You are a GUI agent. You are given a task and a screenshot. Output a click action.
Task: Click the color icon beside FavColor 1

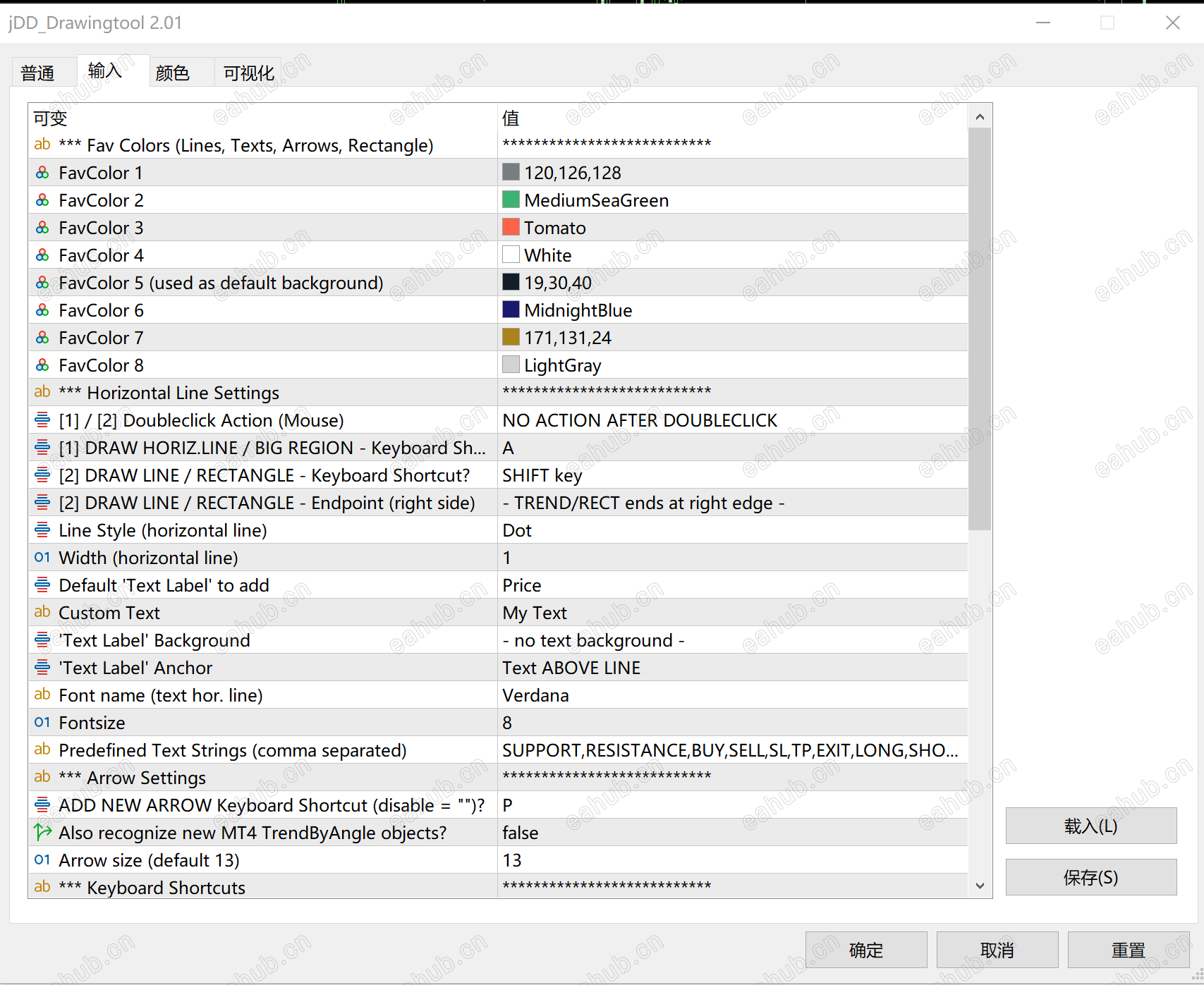pyautogui.click(x=42, y=173)
